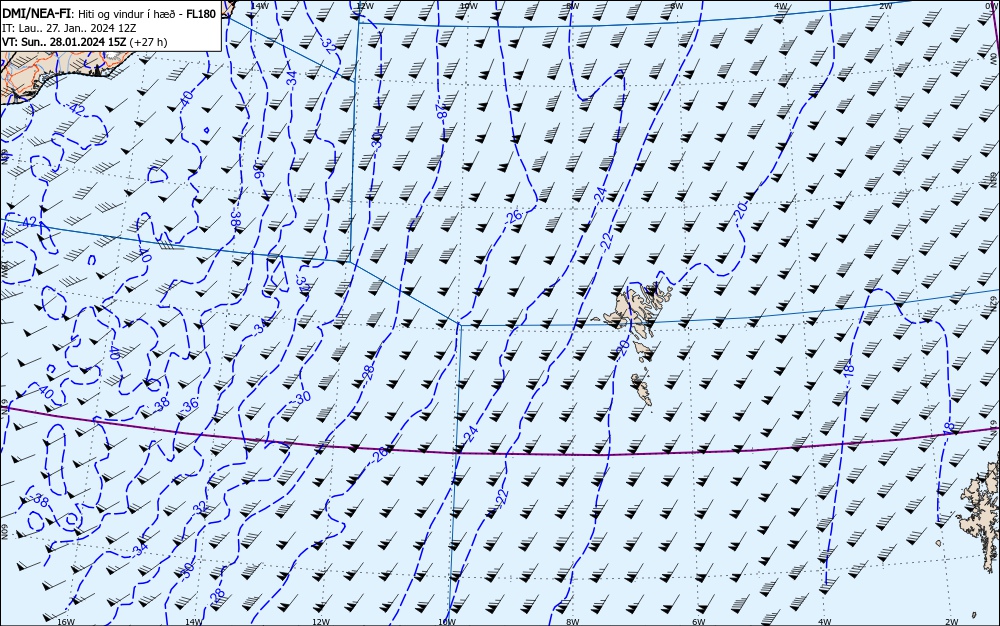Viewport: 1000px width, 626px height.
Task: Click the southernmost Faroe island (Suðuroy)
Action: [x=642, y=389]
